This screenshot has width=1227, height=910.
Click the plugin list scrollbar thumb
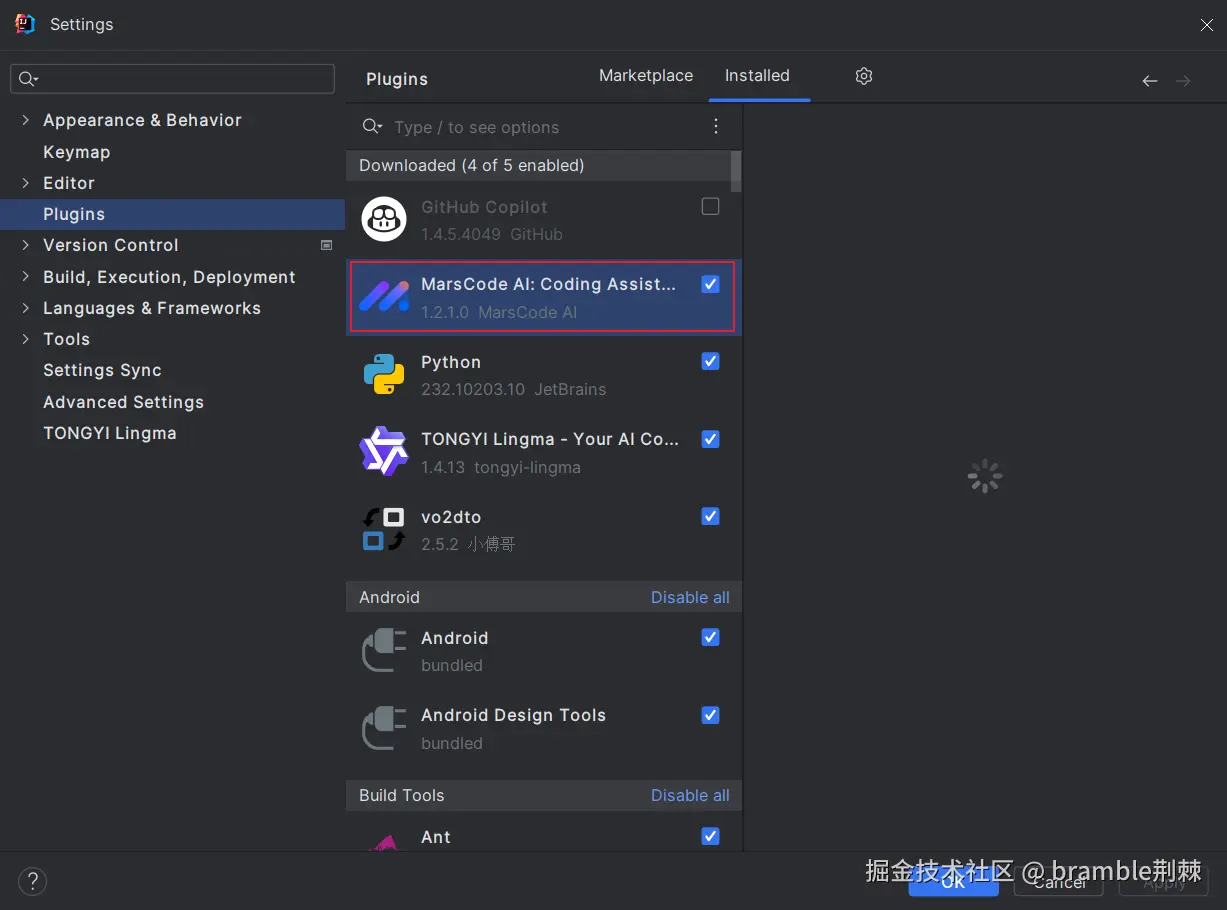click(x=737, y=171)
